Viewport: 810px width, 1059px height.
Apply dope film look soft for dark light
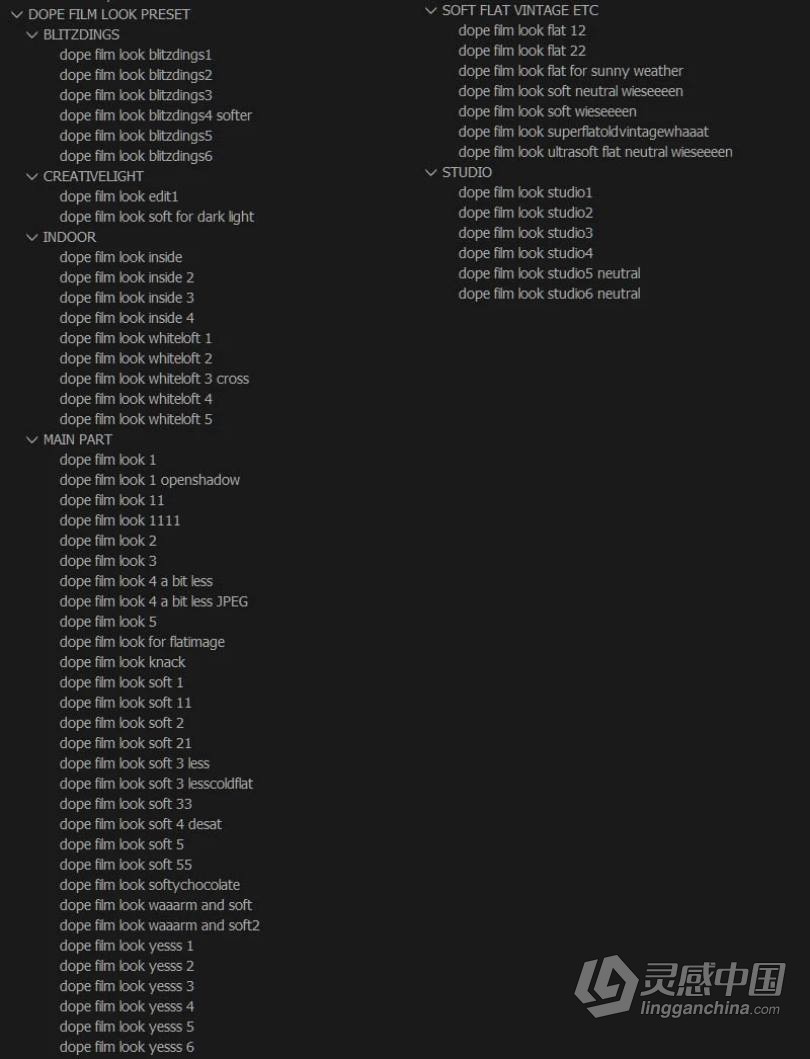(x=157, y=217)
